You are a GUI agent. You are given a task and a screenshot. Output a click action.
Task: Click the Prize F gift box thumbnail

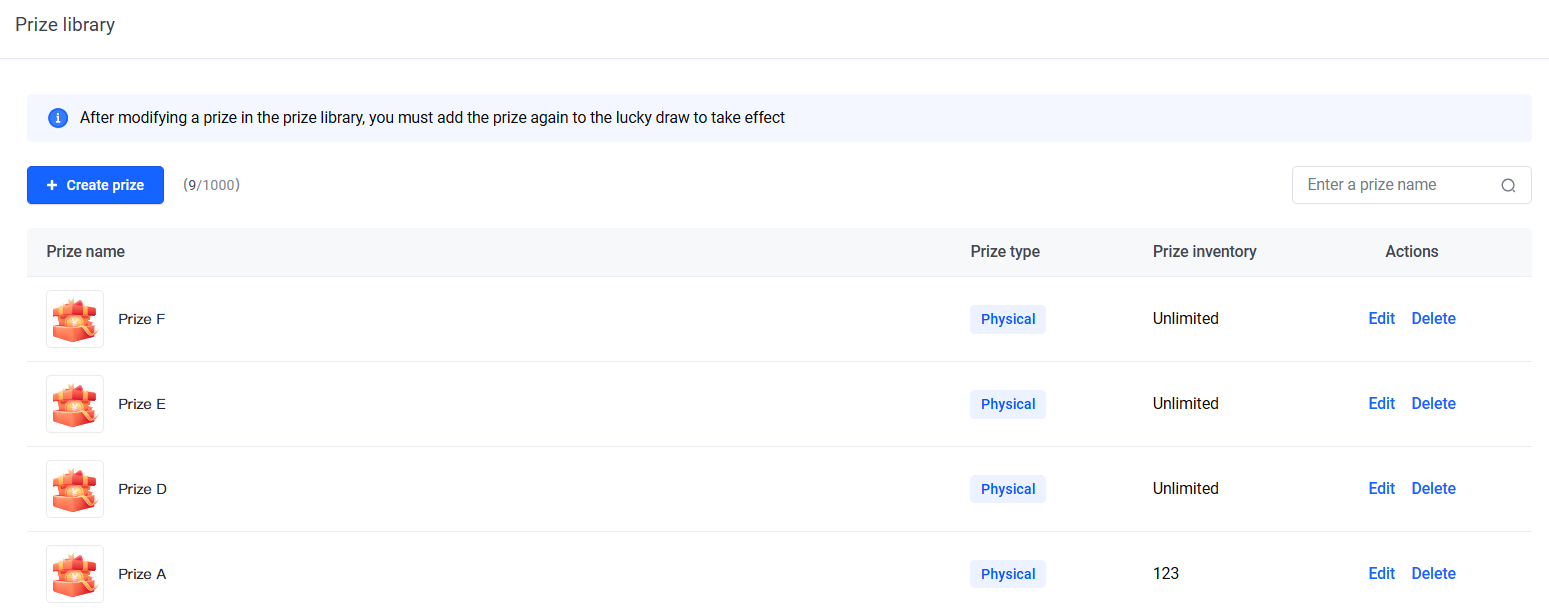tap(75, 319)
